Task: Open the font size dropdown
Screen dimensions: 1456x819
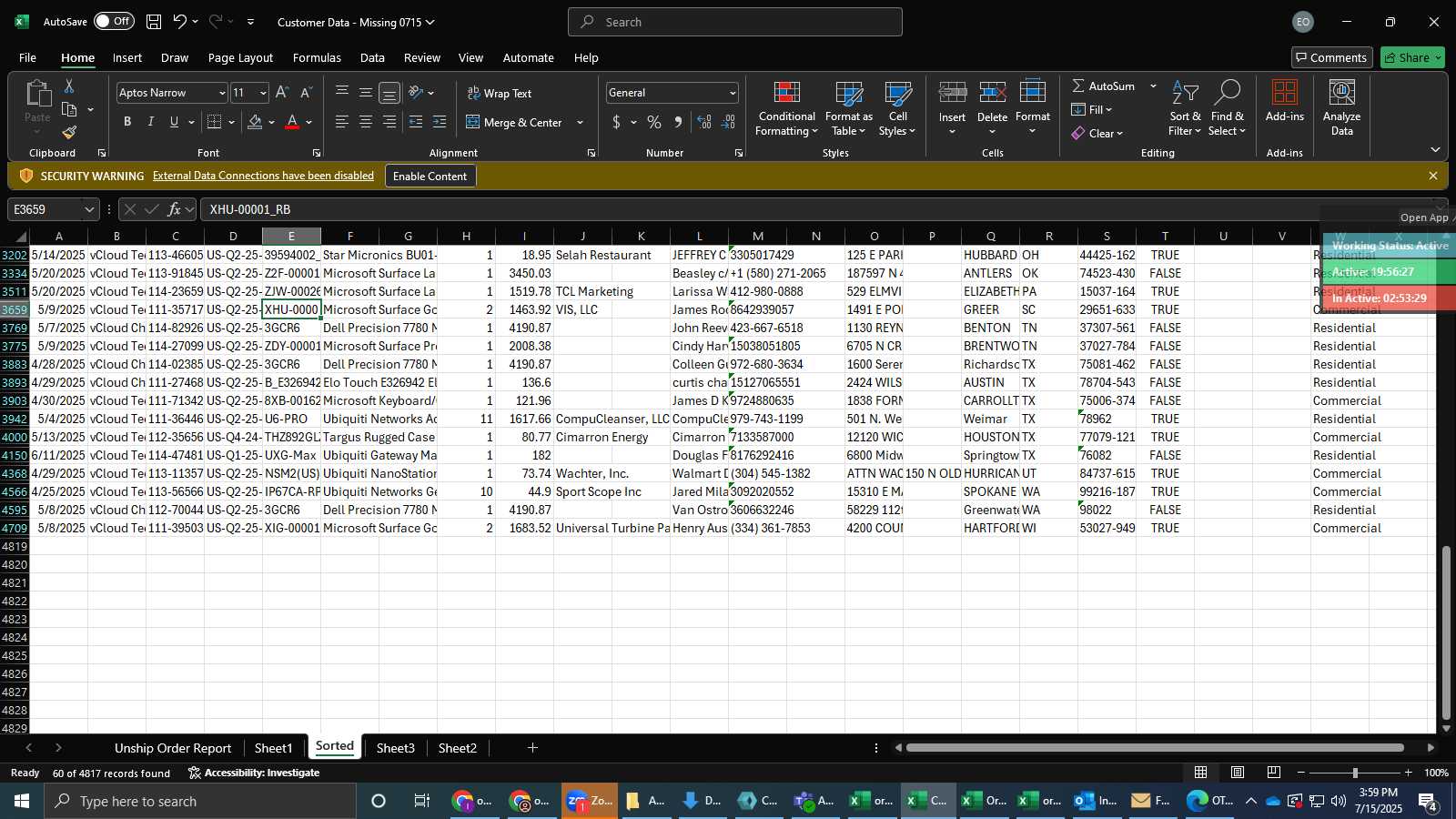Action: point(263,93)
